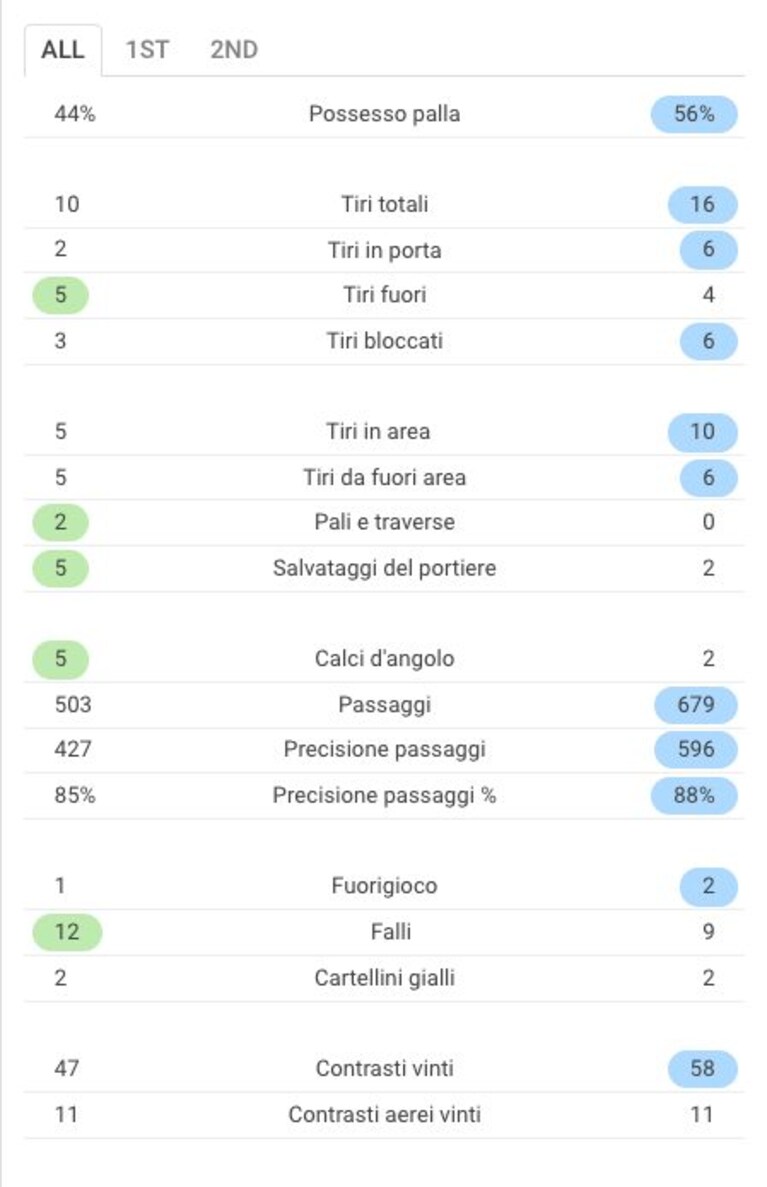Select the 2ND half tab
Image resolution: width=767 pixels, height=1187 pixels.
[x=234, y=50]
